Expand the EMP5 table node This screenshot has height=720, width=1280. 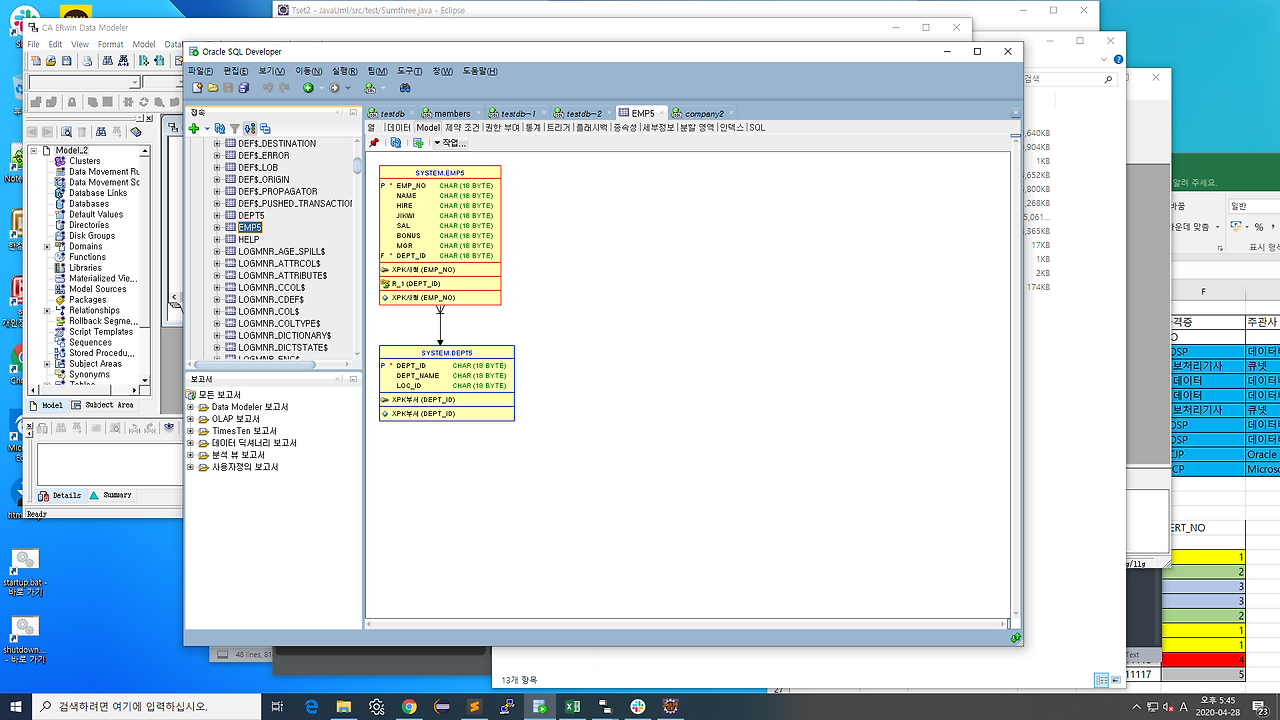coord(217,228)
